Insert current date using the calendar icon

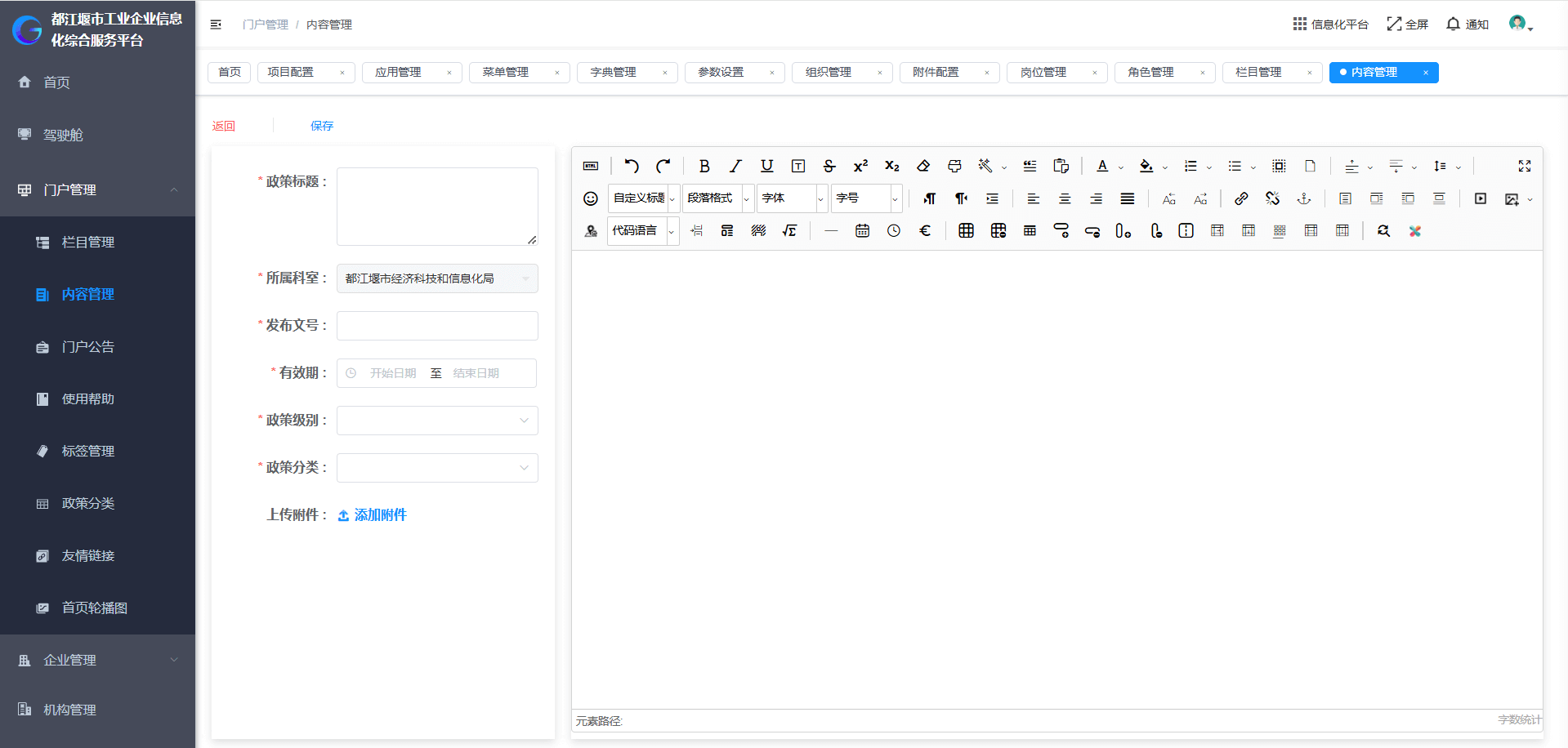862,231
